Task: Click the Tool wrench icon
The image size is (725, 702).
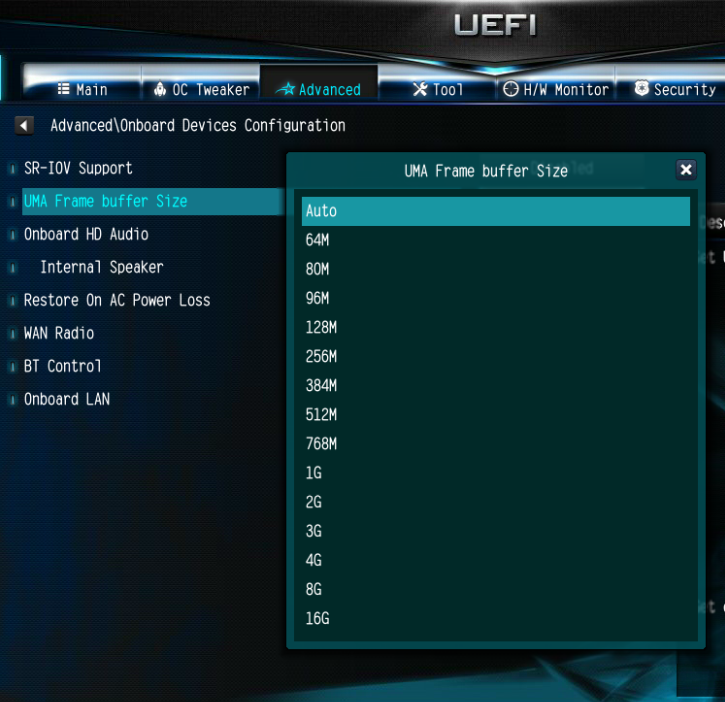Action: (x=420, y=89)
